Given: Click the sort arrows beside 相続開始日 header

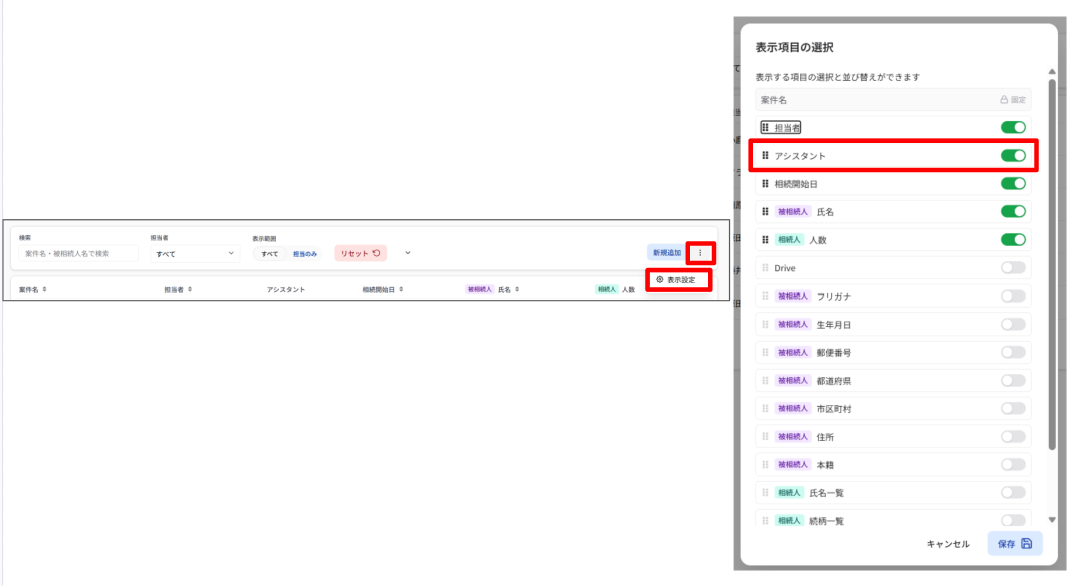Looking at the screenshot, I should click(401, 290).
